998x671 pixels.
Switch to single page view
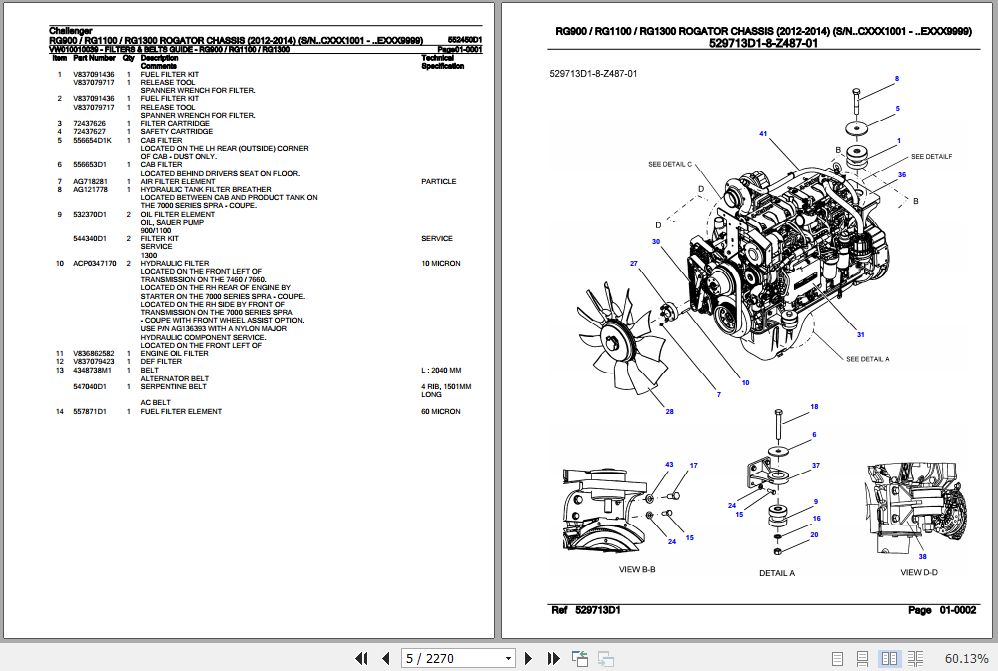[838, 658]
